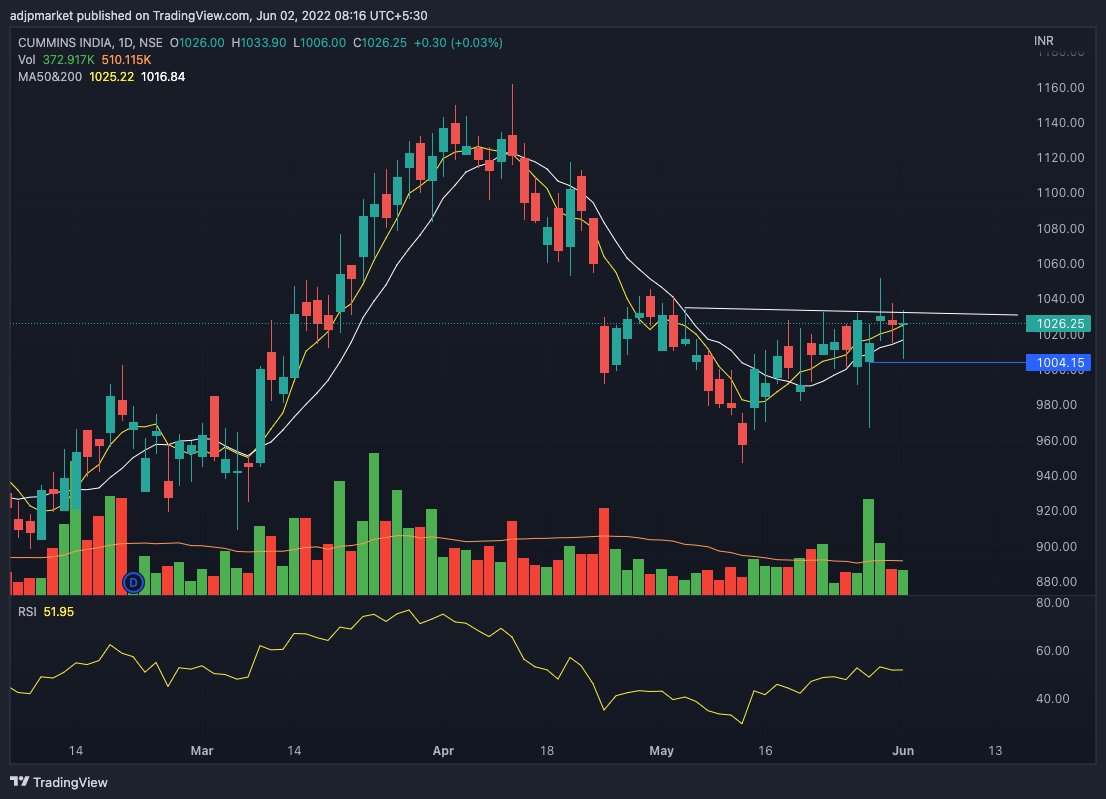This screenshot has width=1106, height=799.
Task: Click the volume value 372.917K
Action: (68, 60)
